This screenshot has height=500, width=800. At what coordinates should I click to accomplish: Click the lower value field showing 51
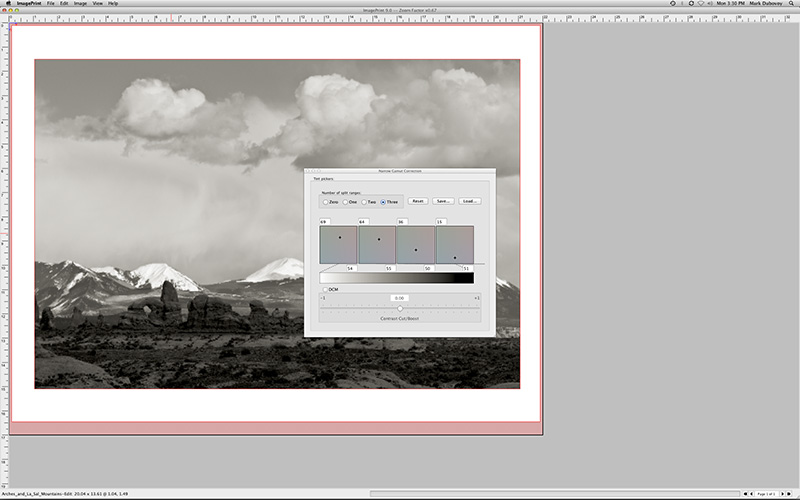(x=468, y=268)
